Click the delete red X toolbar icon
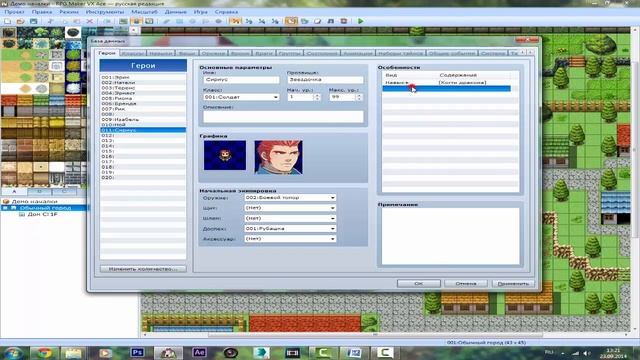This screenshot has height=360, width=640. coord(90,21)
